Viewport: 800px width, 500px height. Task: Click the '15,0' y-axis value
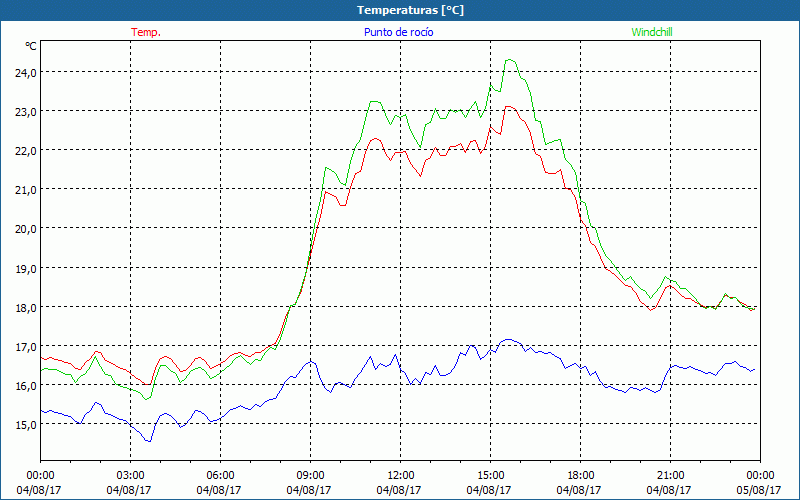26,425
